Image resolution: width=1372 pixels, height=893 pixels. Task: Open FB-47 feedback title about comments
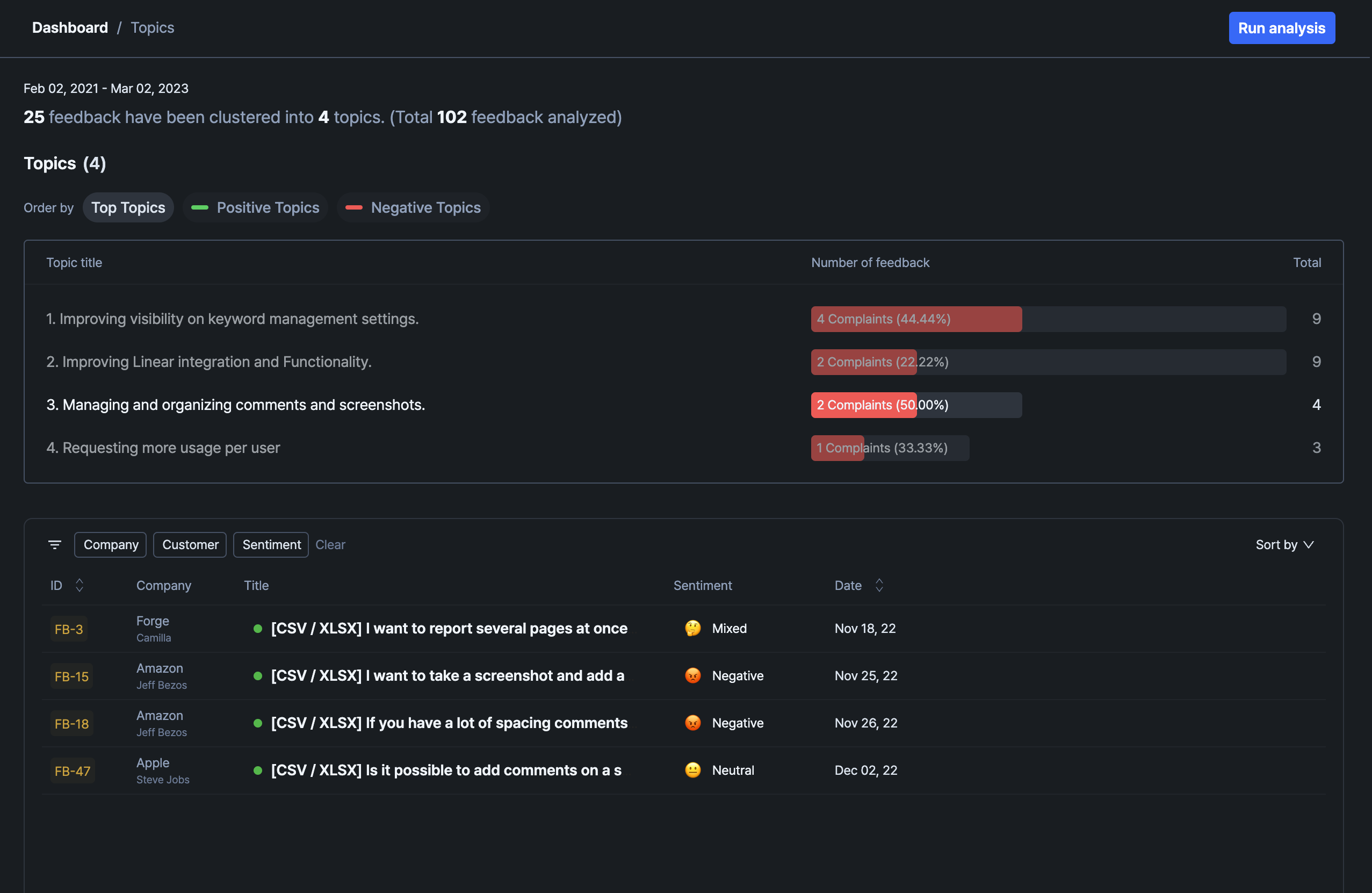tap(446, 770)
